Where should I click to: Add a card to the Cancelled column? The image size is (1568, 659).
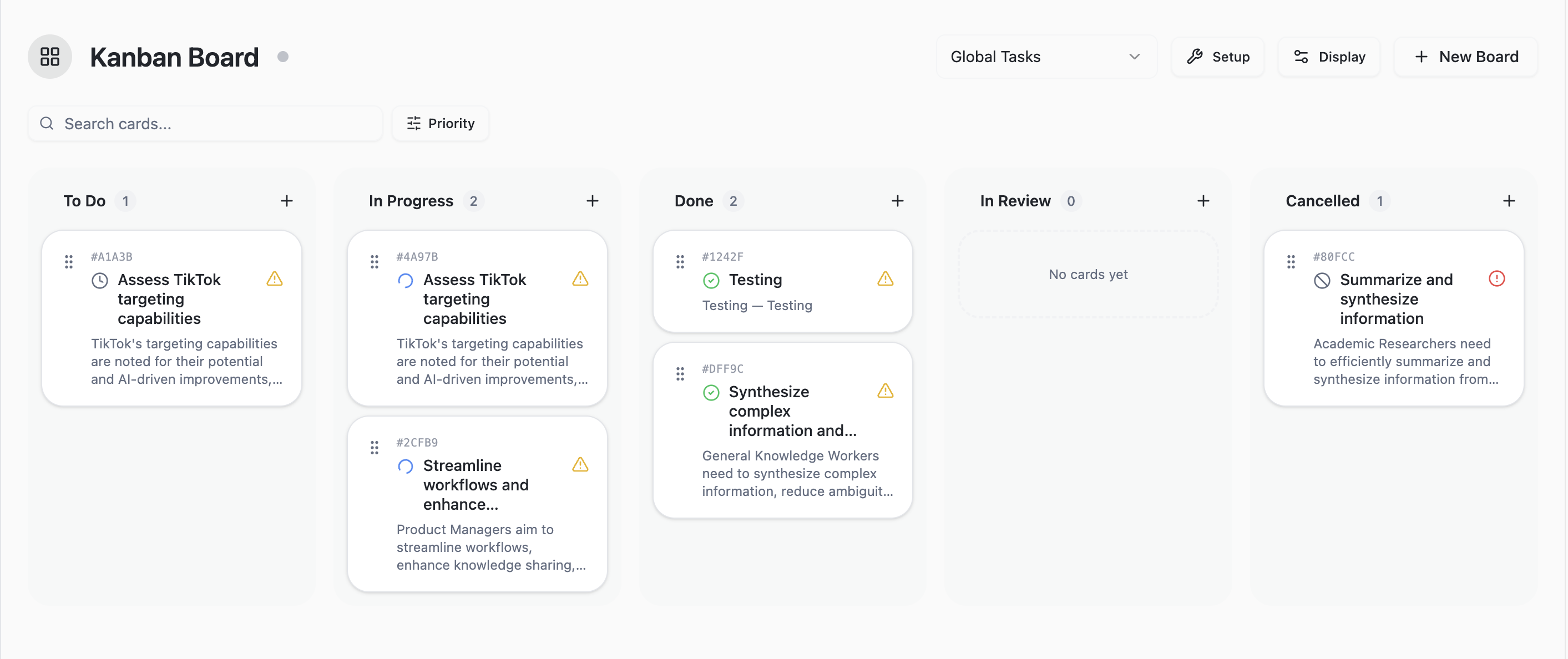[x=1509, y=200]
